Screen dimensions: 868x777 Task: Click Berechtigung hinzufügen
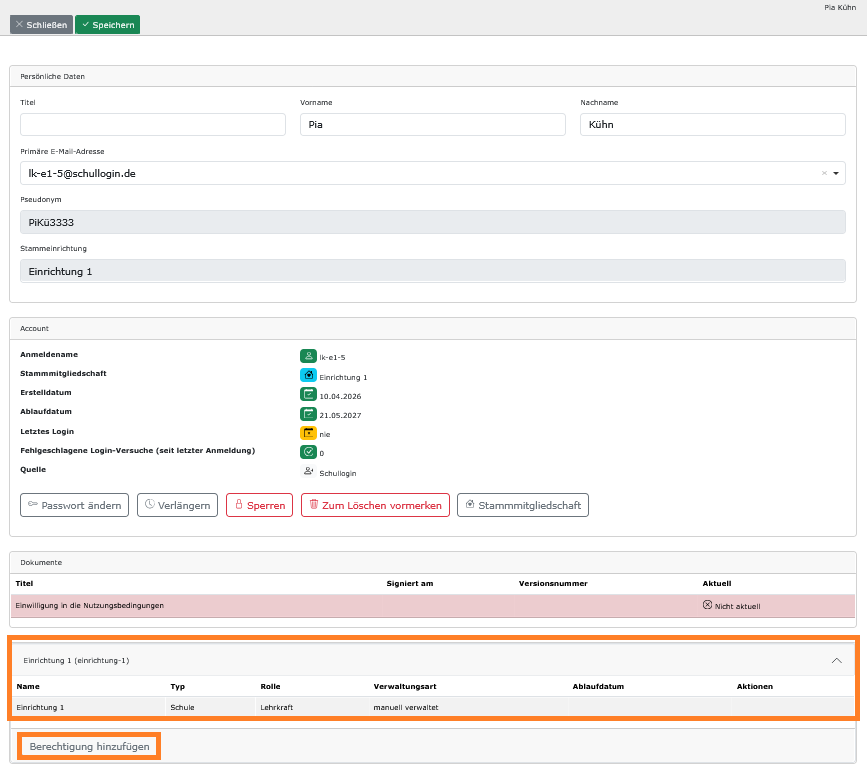[89, 747]
